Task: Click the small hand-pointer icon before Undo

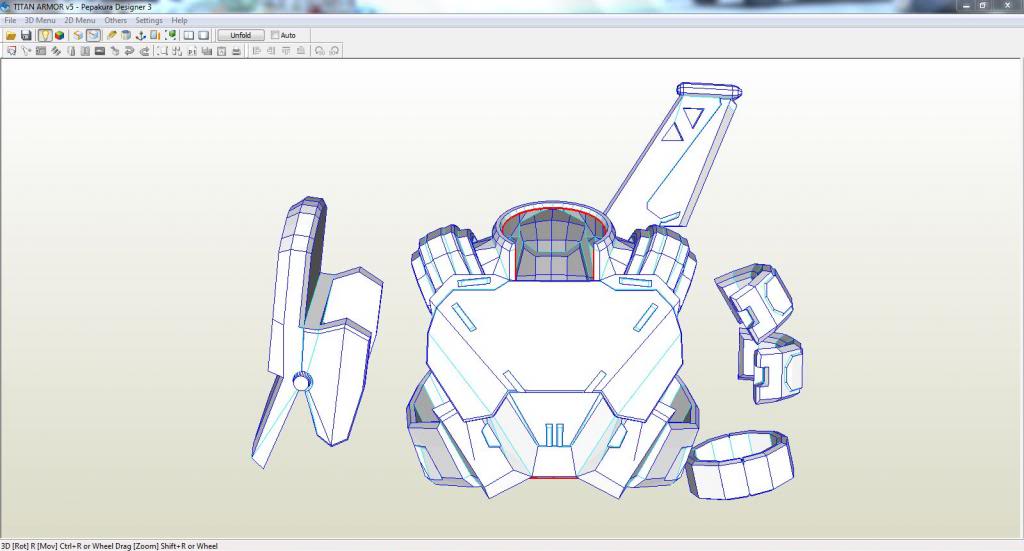Action: click(x=114, y=51)
